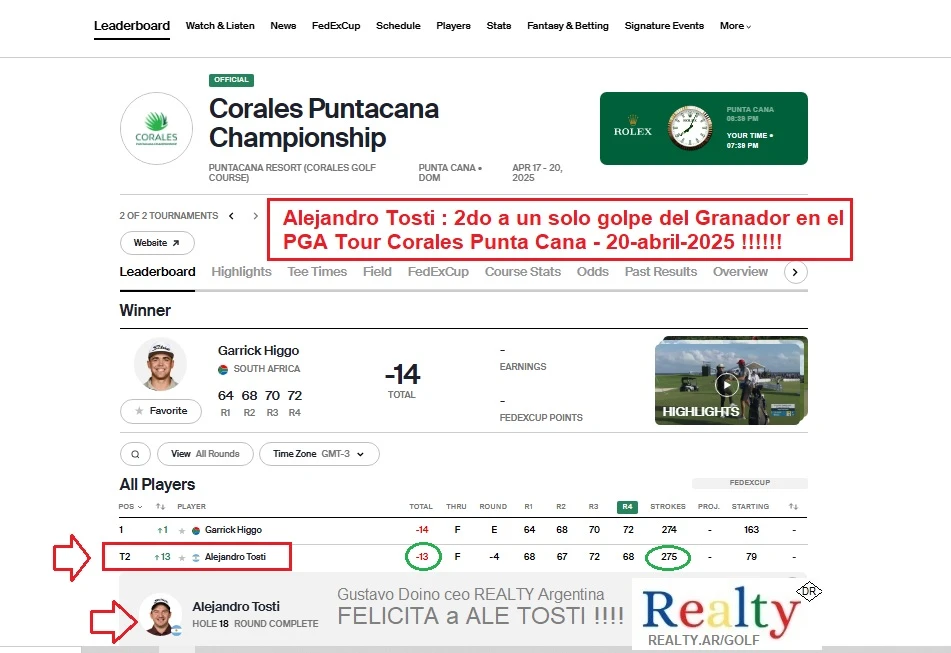Switch to the FedExCup tournament tab

tap(438, 272)
